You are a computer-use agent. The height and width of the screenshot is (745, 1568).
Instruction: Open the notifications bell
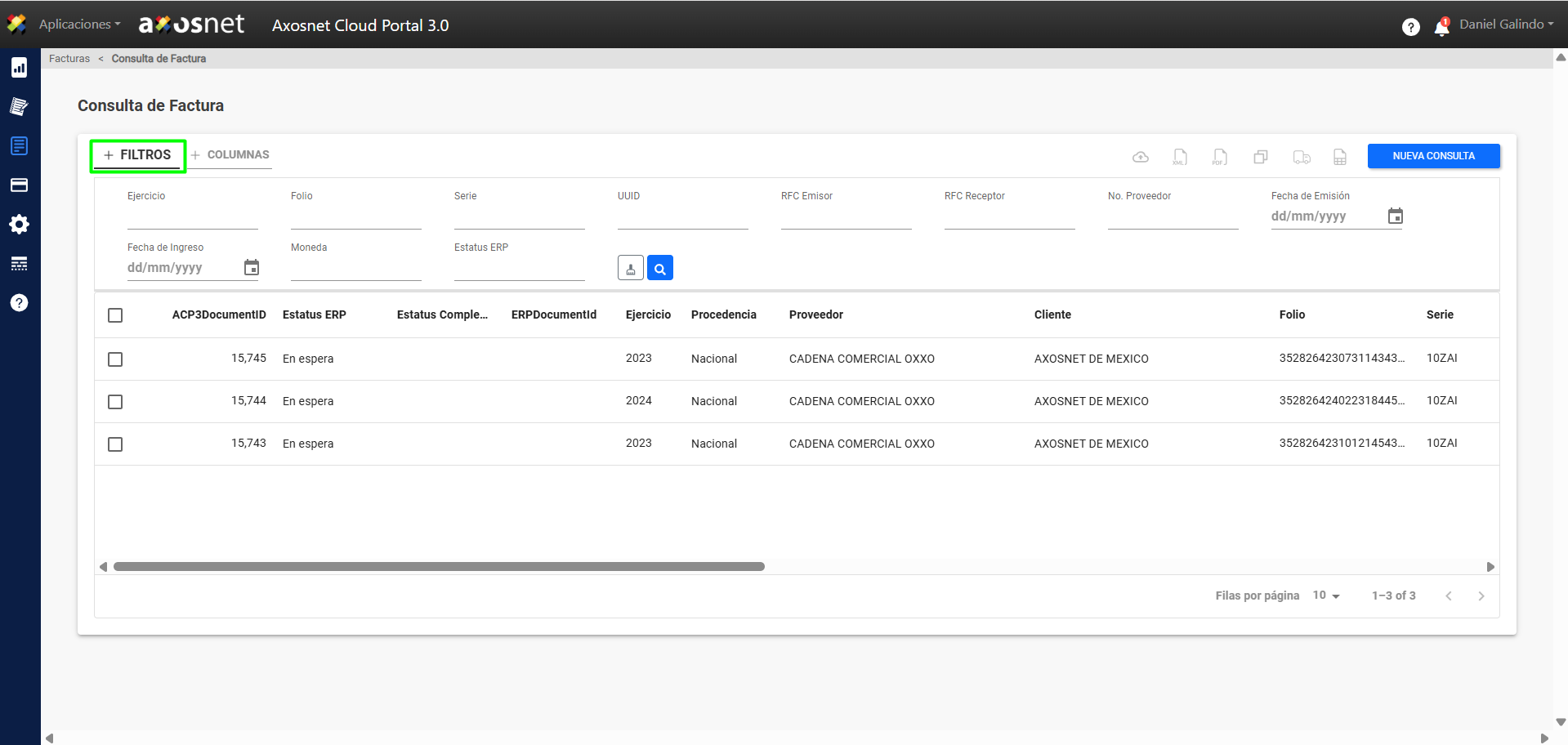coord(1442,27)
